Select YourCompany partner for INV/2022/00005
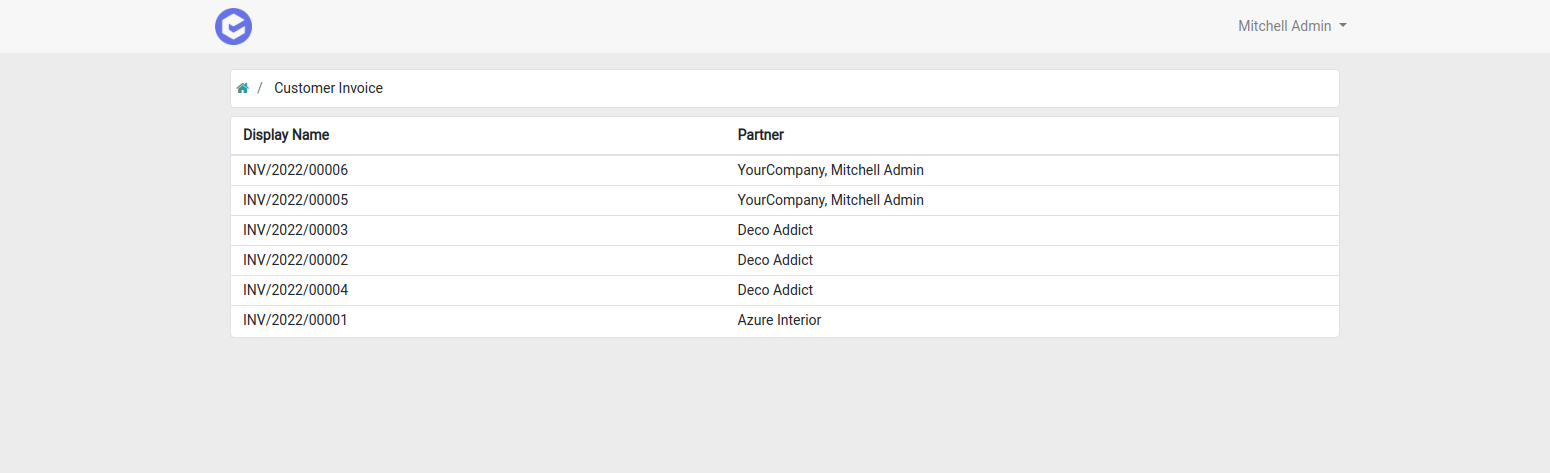Screen dimensions: 1550x473 [830, 200]
